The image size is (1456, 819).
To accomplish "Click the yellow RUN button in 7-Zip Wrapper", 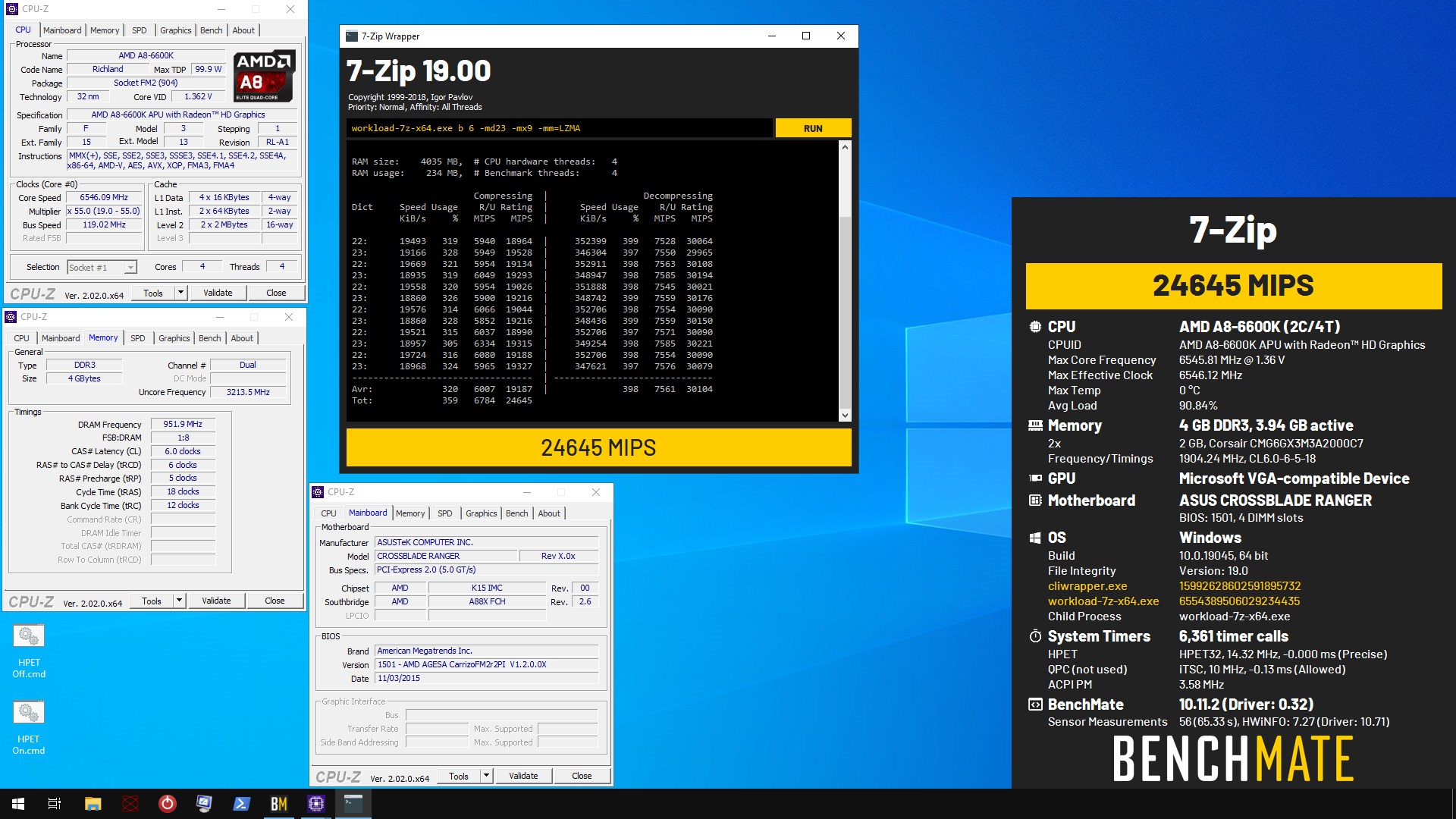I will coord(813,128).
